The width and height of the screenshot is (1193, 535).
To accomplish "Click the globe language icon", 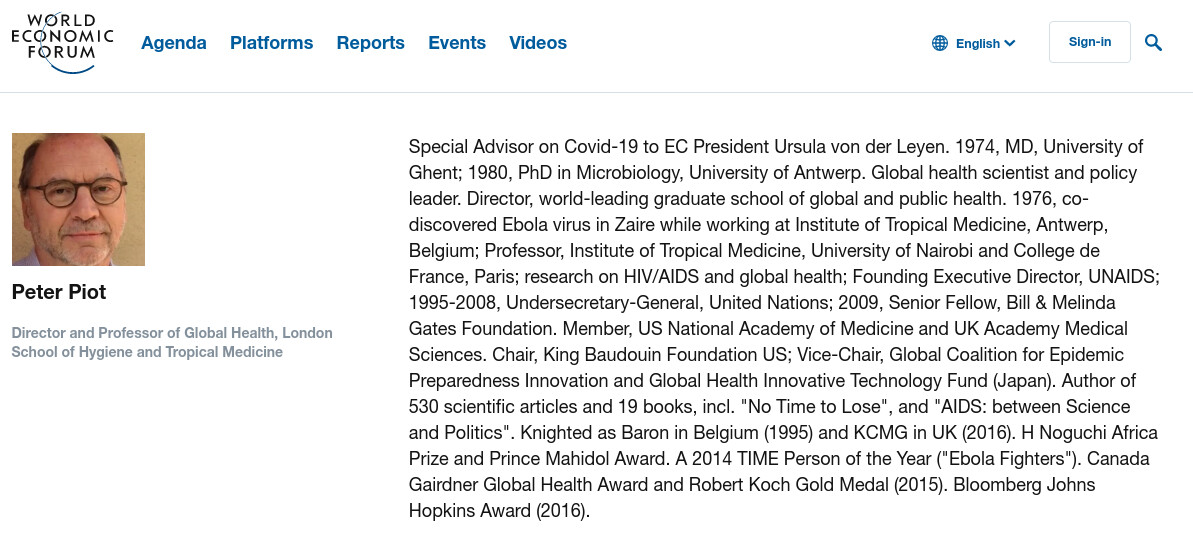I will (940, 43).
